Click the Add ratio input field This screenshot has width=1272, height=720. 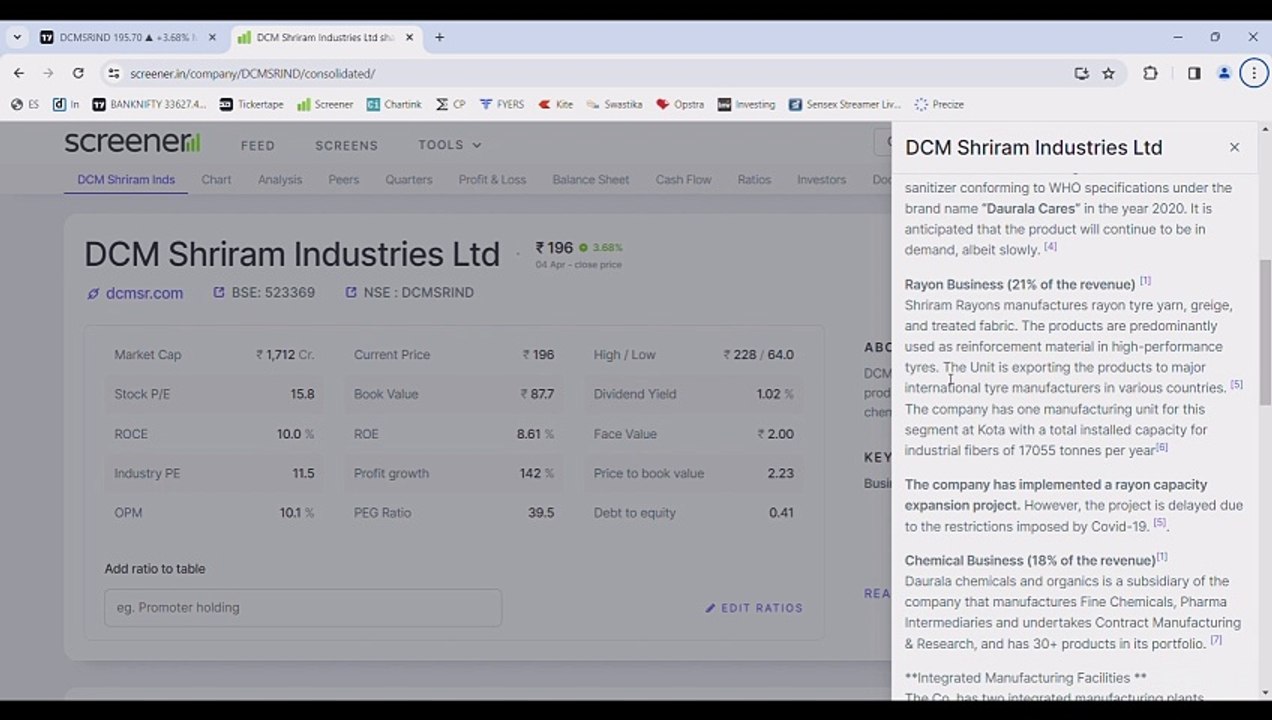(x=303, y=607)
